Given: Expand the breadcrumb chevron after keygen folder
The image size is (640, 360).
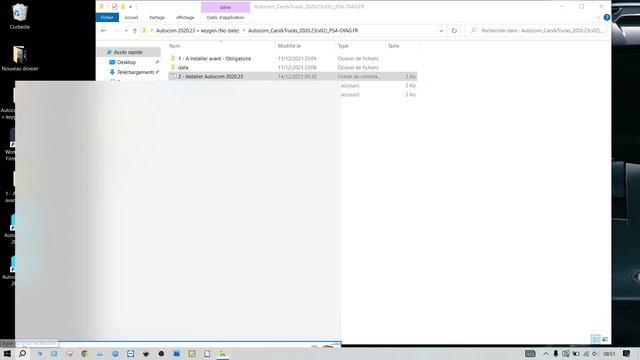Looking at the screenshot, I should pyautogui.click(x=244, y=31).
